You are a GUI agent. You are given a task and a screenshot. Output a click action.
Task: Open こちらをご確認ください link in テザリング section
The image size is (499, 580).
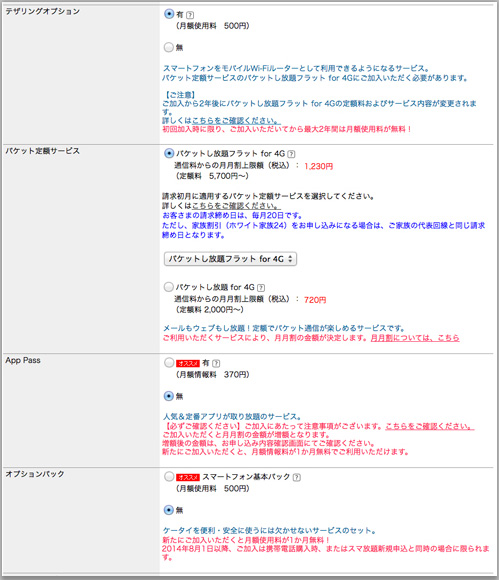coord(236,121)
